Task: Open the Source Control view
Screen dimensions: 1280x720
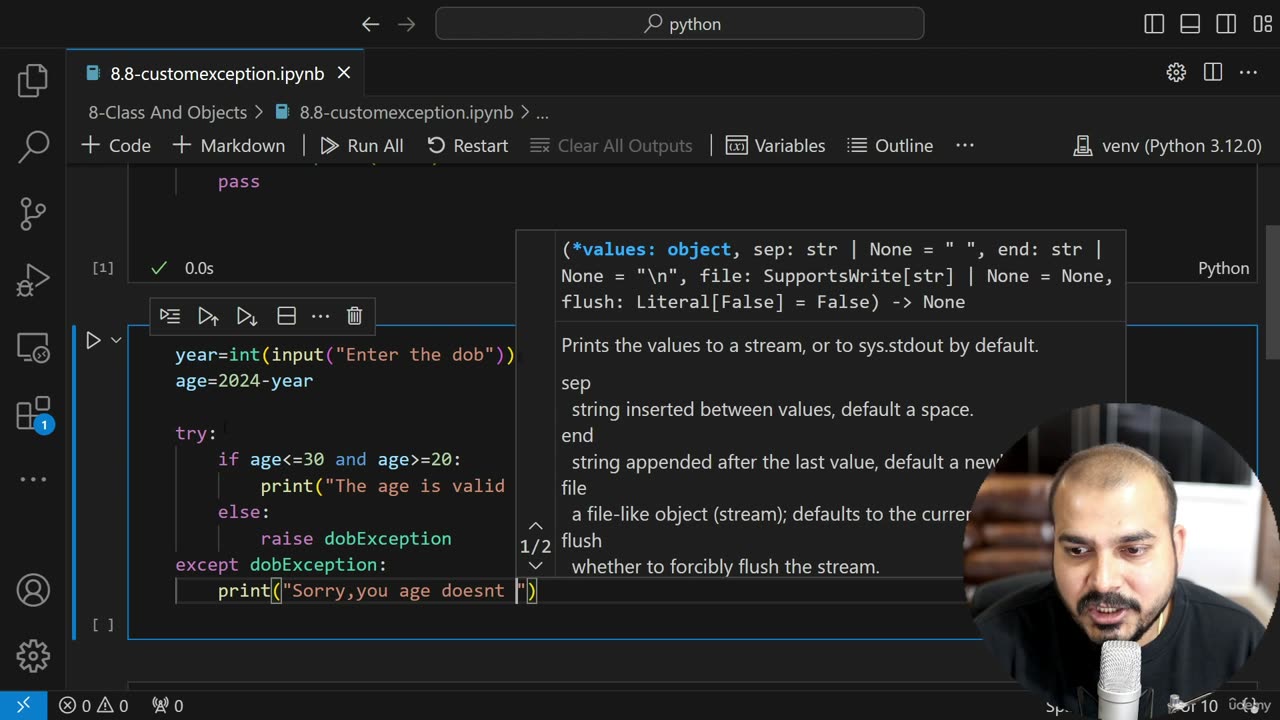Action: click(x=33, y=213)
